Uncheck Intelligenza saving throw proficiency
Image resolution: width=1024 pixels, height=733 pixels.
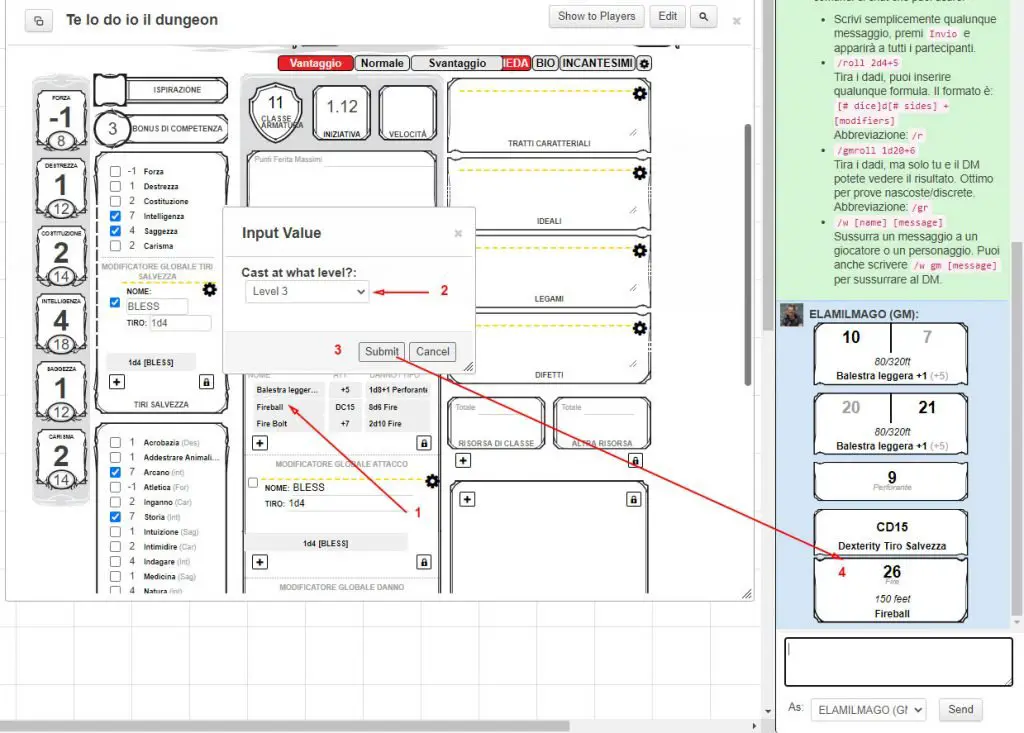point(116,216)
